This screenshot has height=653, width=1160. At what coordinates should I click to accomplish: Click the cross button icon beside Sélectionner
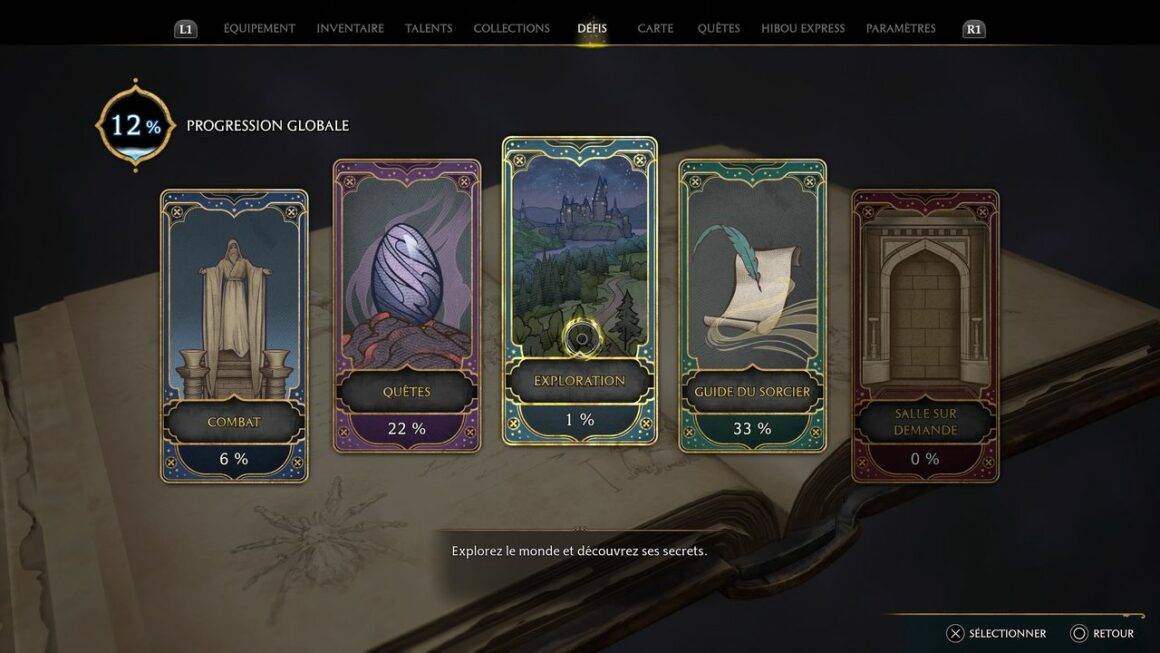click(955, 633)
